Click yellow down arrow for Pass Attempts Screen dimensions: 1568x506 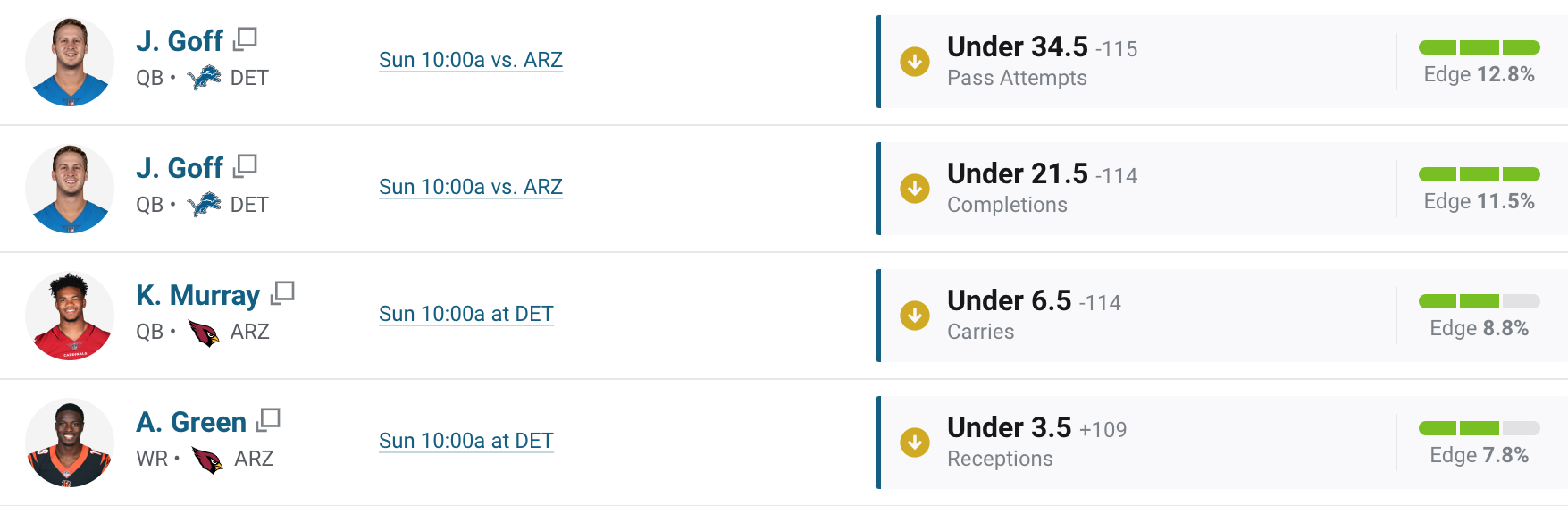pos(914,62)
